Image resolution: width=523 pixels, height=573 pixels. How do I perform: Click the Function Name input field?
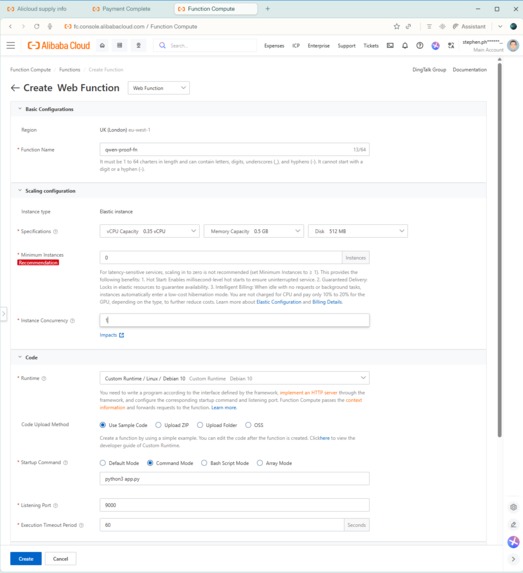tap(234, 149)
